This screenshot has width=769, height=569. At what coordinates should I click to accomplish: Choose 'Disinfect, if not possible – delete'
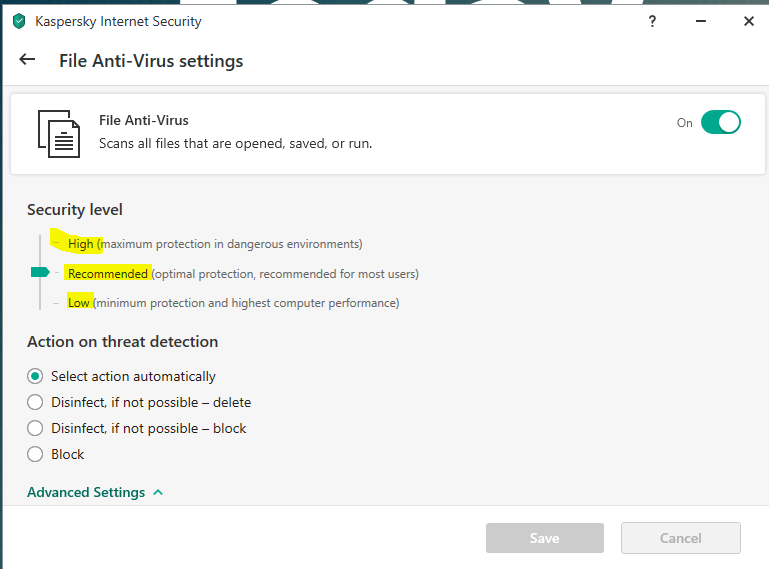[35, 403]
